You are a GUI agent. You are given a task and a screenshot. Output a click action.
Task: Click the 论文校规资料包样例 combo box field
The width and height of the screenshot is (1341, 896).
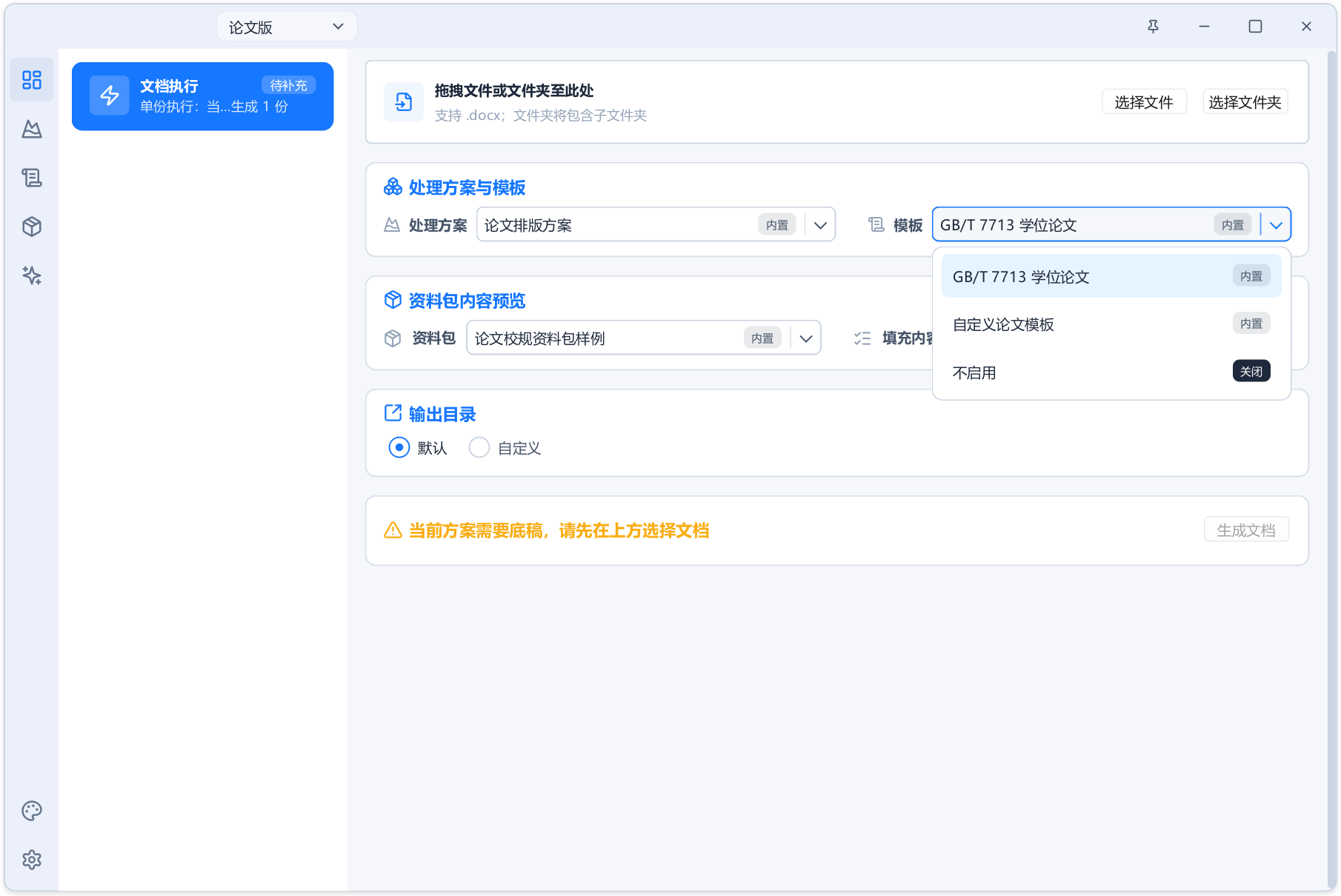click(643, 338)
